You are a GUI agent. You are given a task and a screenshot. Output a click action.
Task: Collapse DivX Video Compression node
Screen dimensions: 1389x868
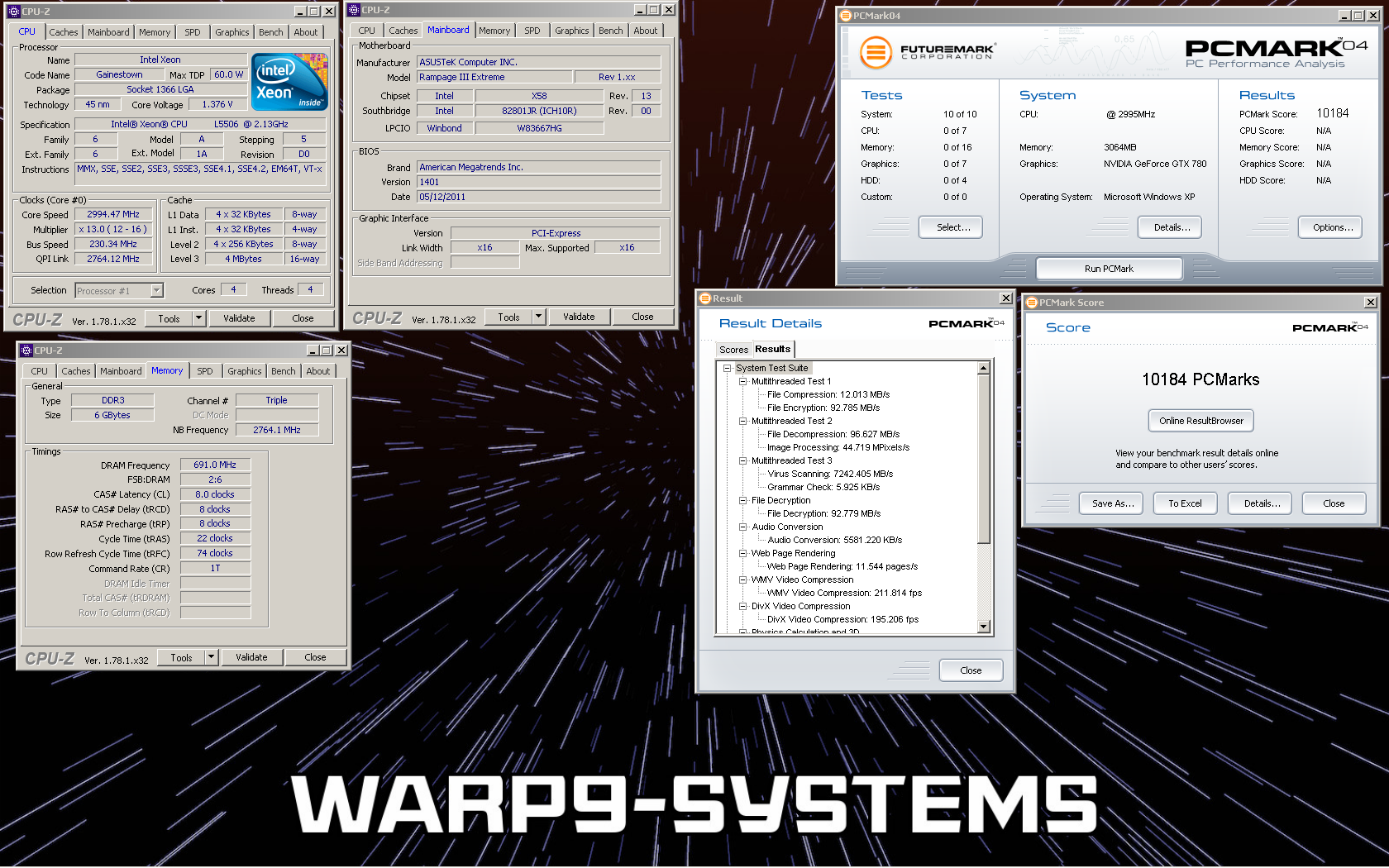click(x=742, y=607)
